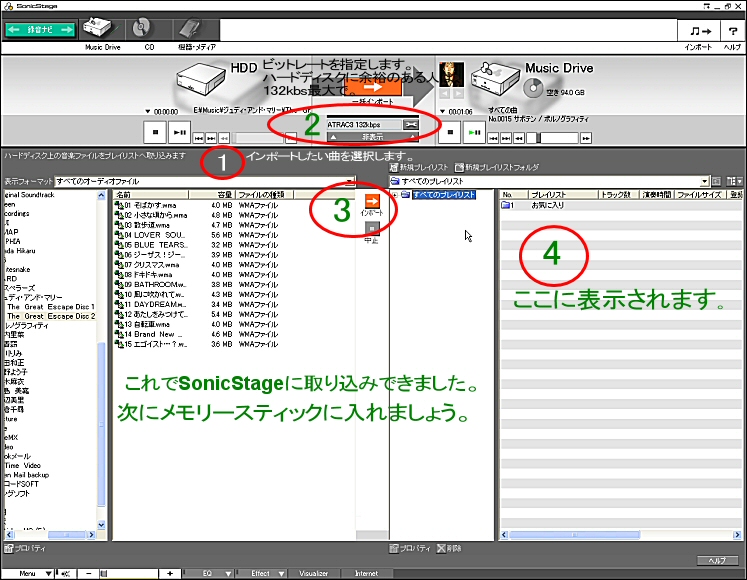Viewport: 747px width, 580px height.
Task: Switch to the Visualizer tab
Action: tap(314, 573)
